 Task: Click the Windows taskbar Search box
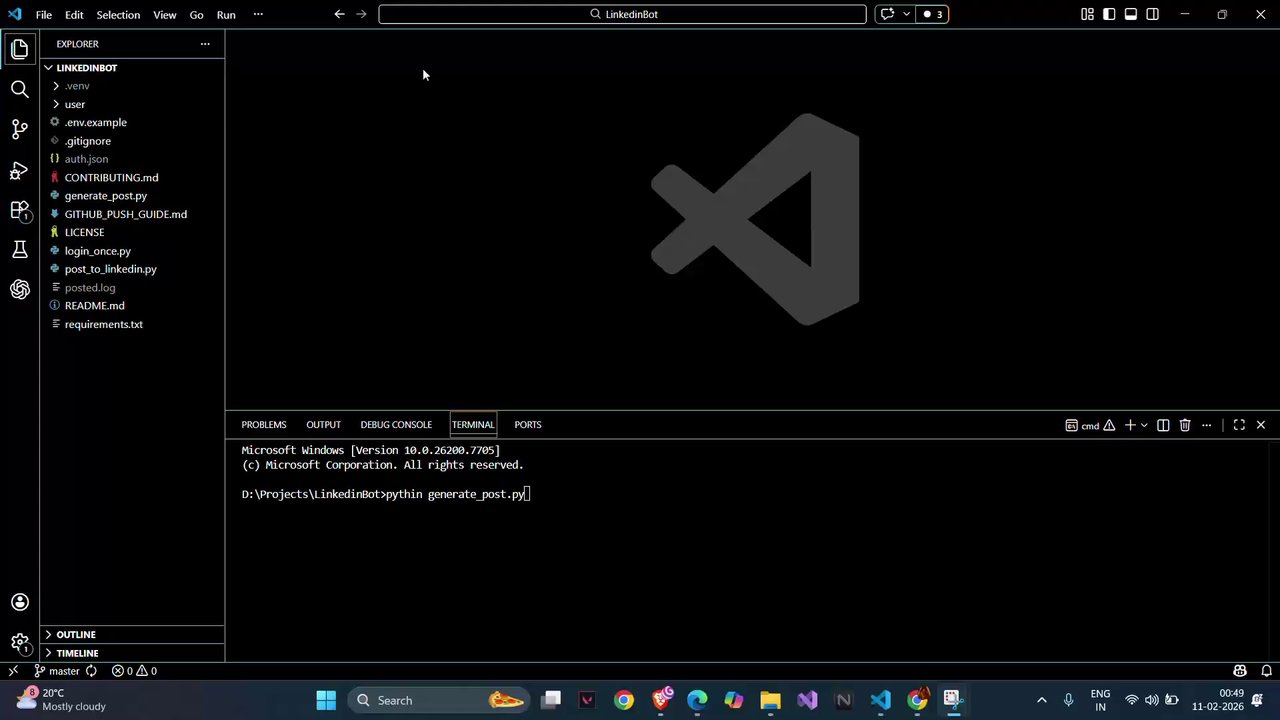click(440, 700)
